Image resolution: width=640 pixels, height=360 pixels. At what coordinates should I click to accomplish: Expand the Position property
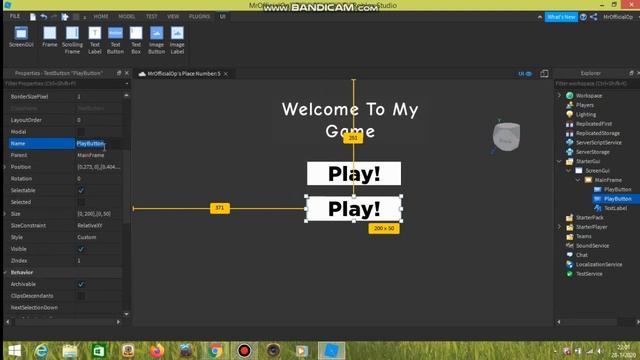tap(5, 167)
